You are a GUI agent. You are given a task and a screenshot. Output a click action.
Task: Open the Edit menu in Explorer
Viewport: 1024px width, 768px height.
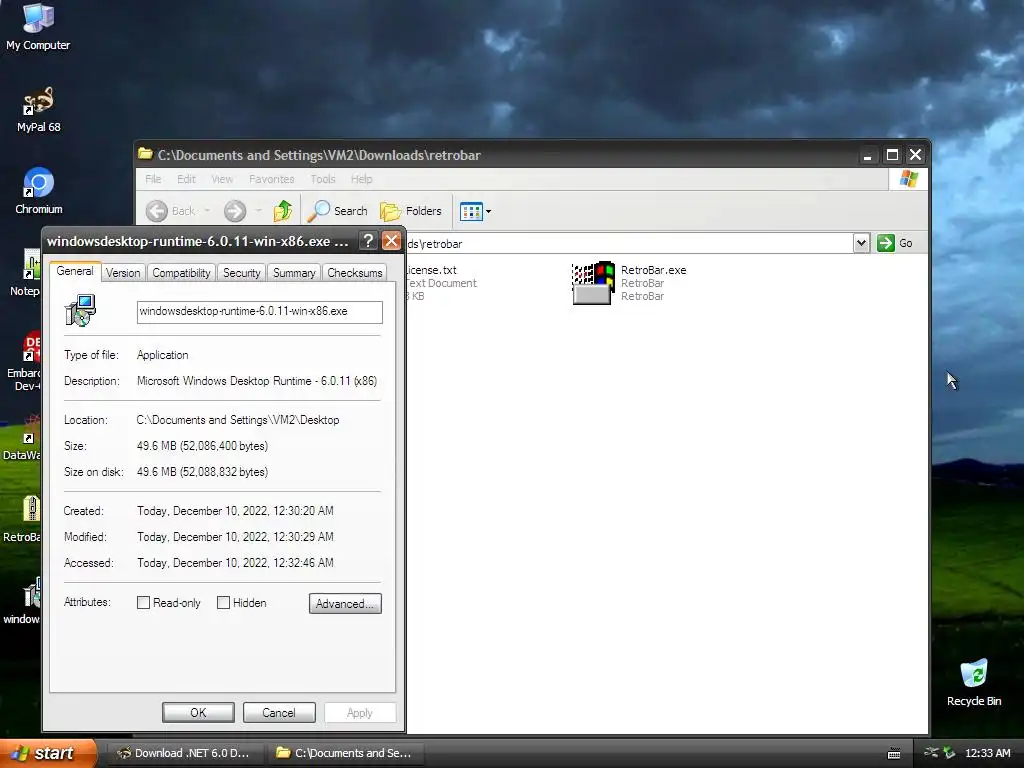186,179
